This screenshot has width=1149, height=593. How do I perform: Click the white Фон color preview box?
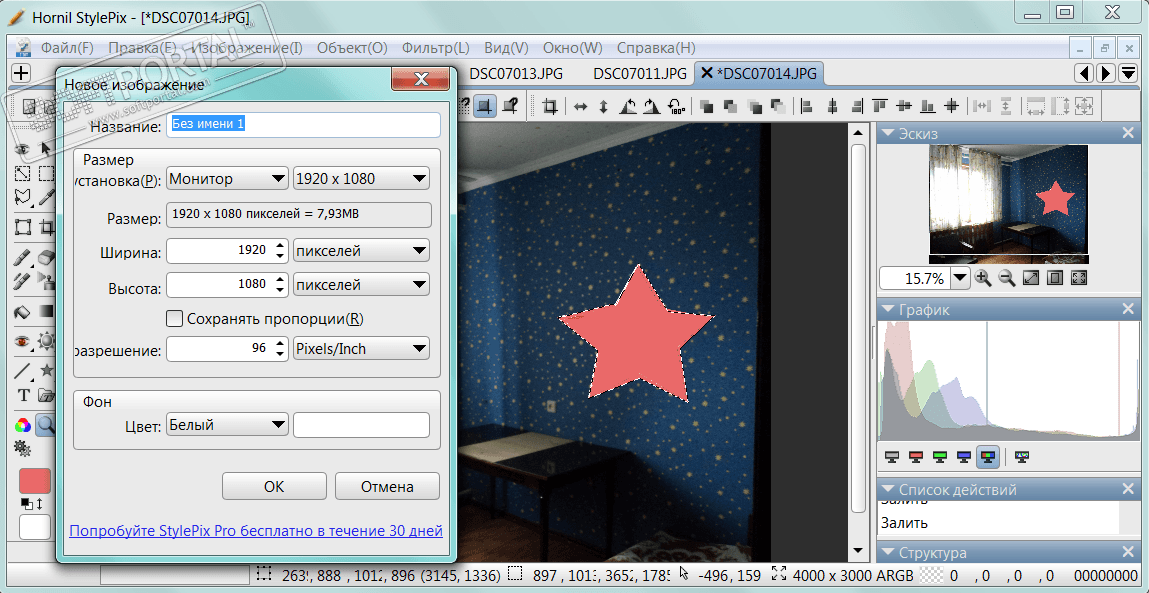click(361, 424)
